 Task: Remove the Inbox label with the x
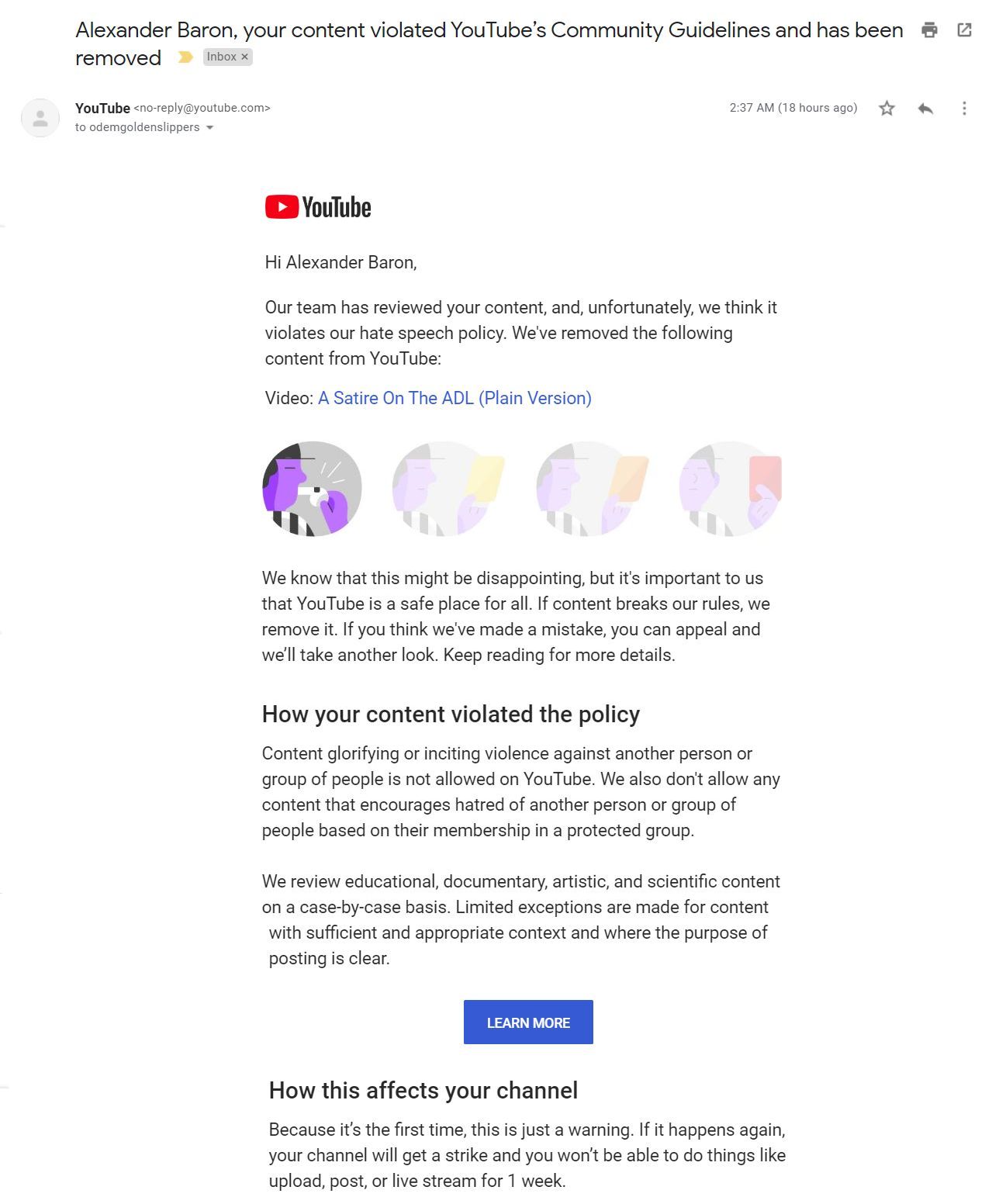244,57
